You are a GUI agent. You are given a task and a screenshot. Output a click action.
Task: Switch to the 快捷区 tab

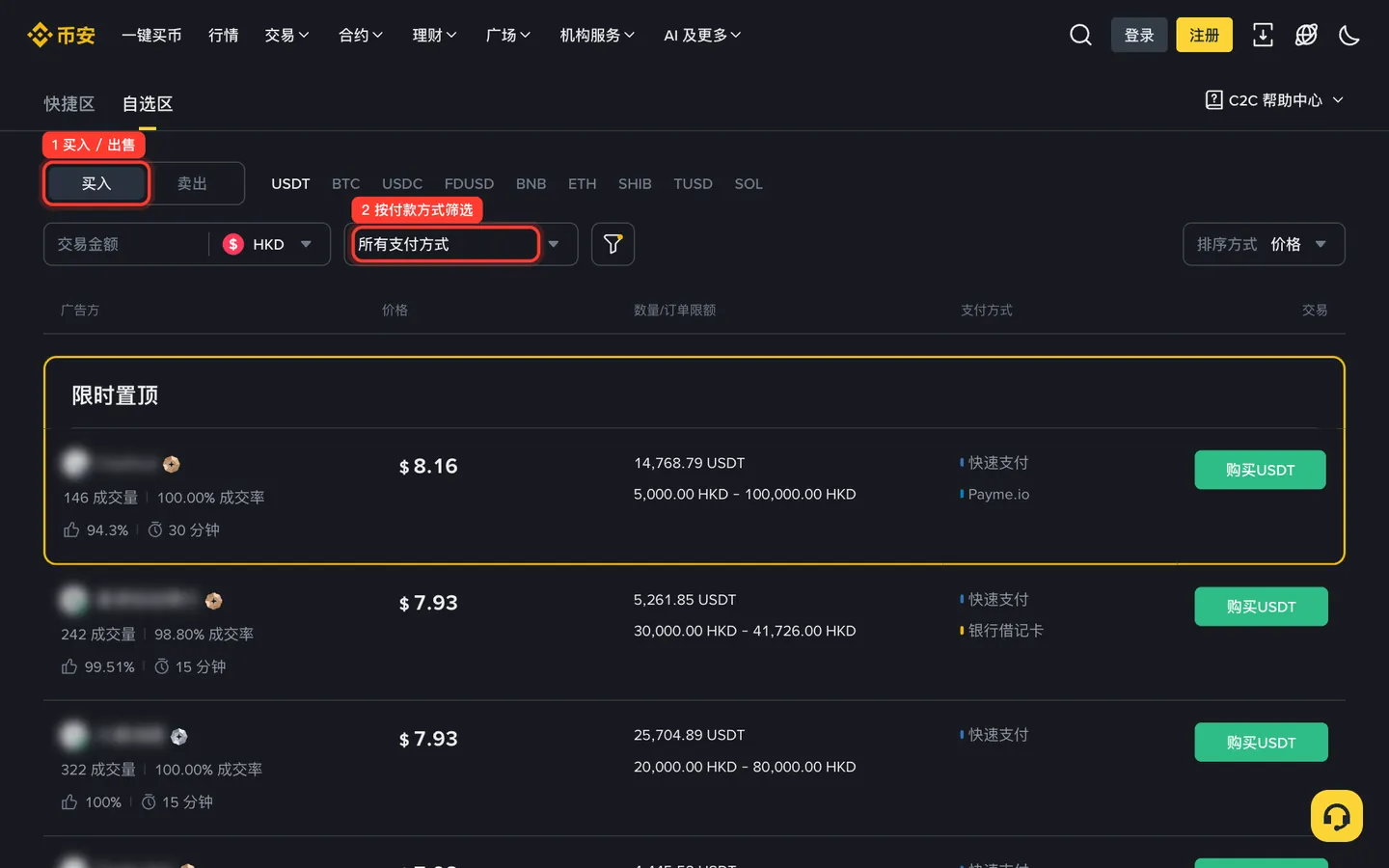tap(69, 104)
